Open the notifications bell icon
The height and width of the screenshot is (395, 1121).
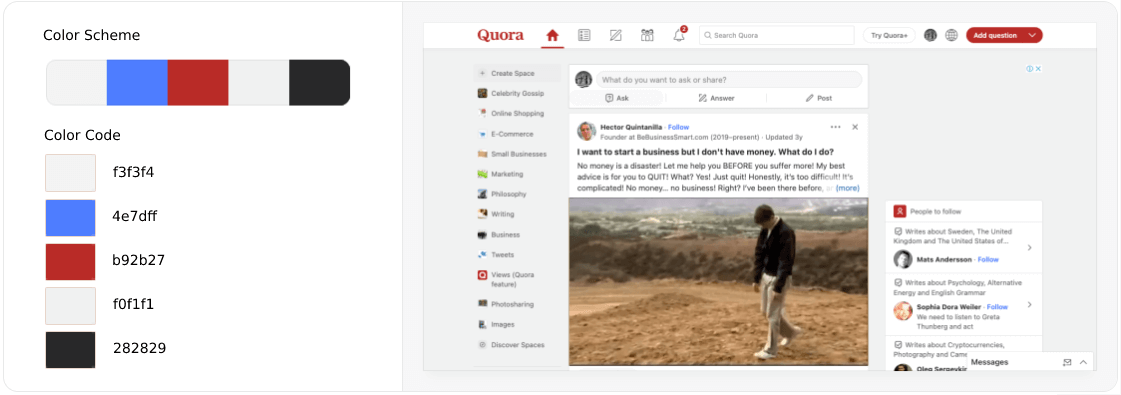[679, 35]
